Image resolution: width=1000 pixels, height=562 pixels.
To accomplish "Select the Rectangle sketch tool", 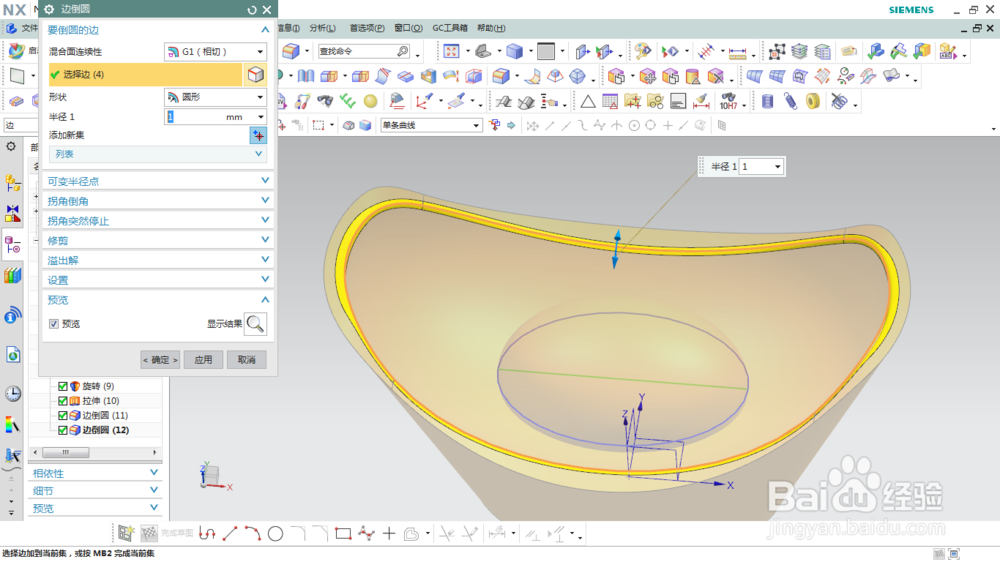I will click(343, 533).
